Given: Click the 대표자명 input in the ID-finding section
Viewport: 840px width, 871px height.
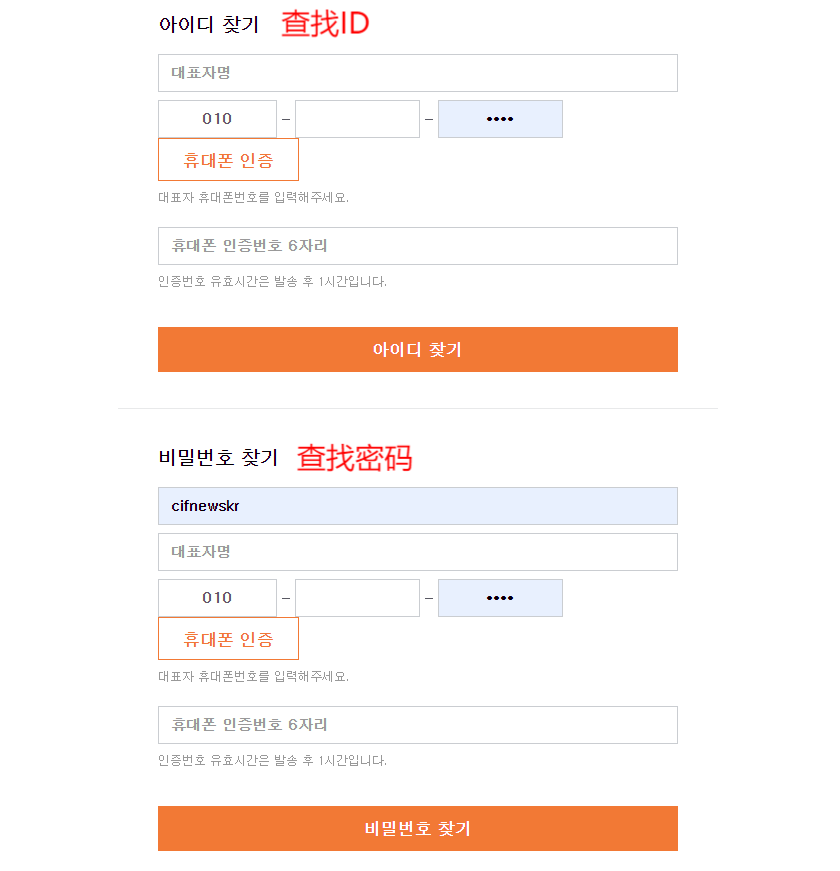Looking at the screenshot, I should click(x=417, y=72).
